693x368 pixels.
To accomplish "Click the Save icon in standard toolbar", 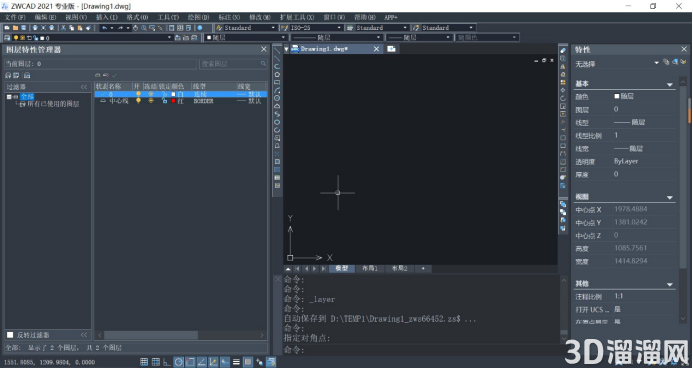I will [x=23, y=28].
